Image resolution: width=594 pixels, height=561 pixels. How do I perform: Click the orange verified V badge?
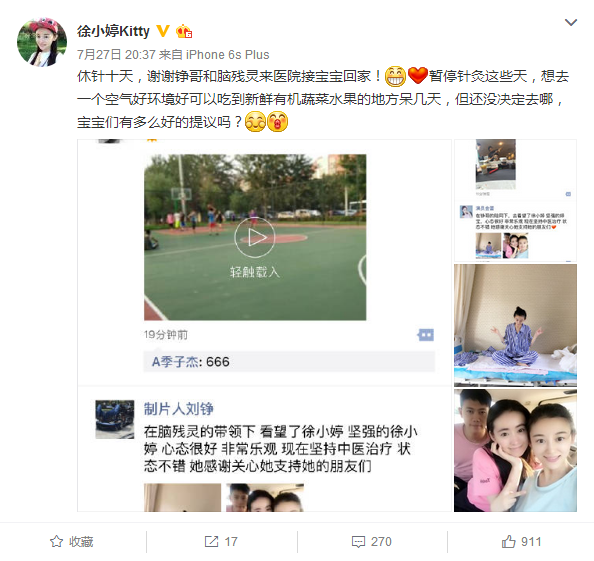tap(163, 31)
